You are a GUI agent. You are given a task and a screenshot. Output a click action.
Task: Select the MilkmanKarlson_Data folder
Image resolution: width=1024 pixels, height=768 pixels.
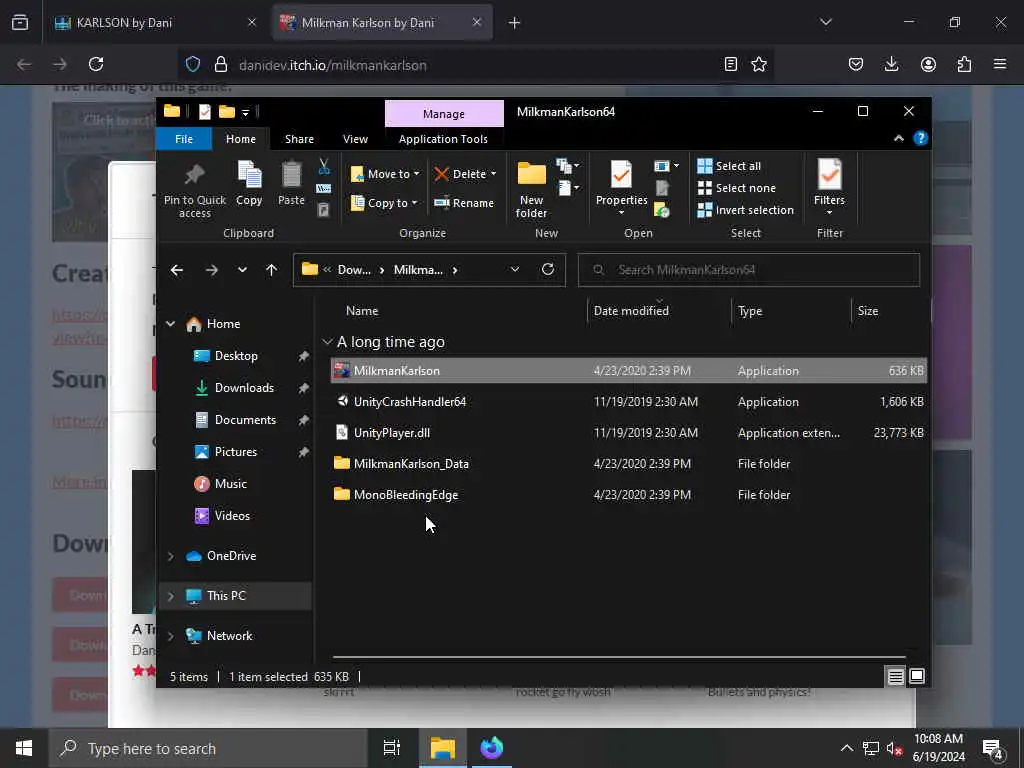pos(628,464)
